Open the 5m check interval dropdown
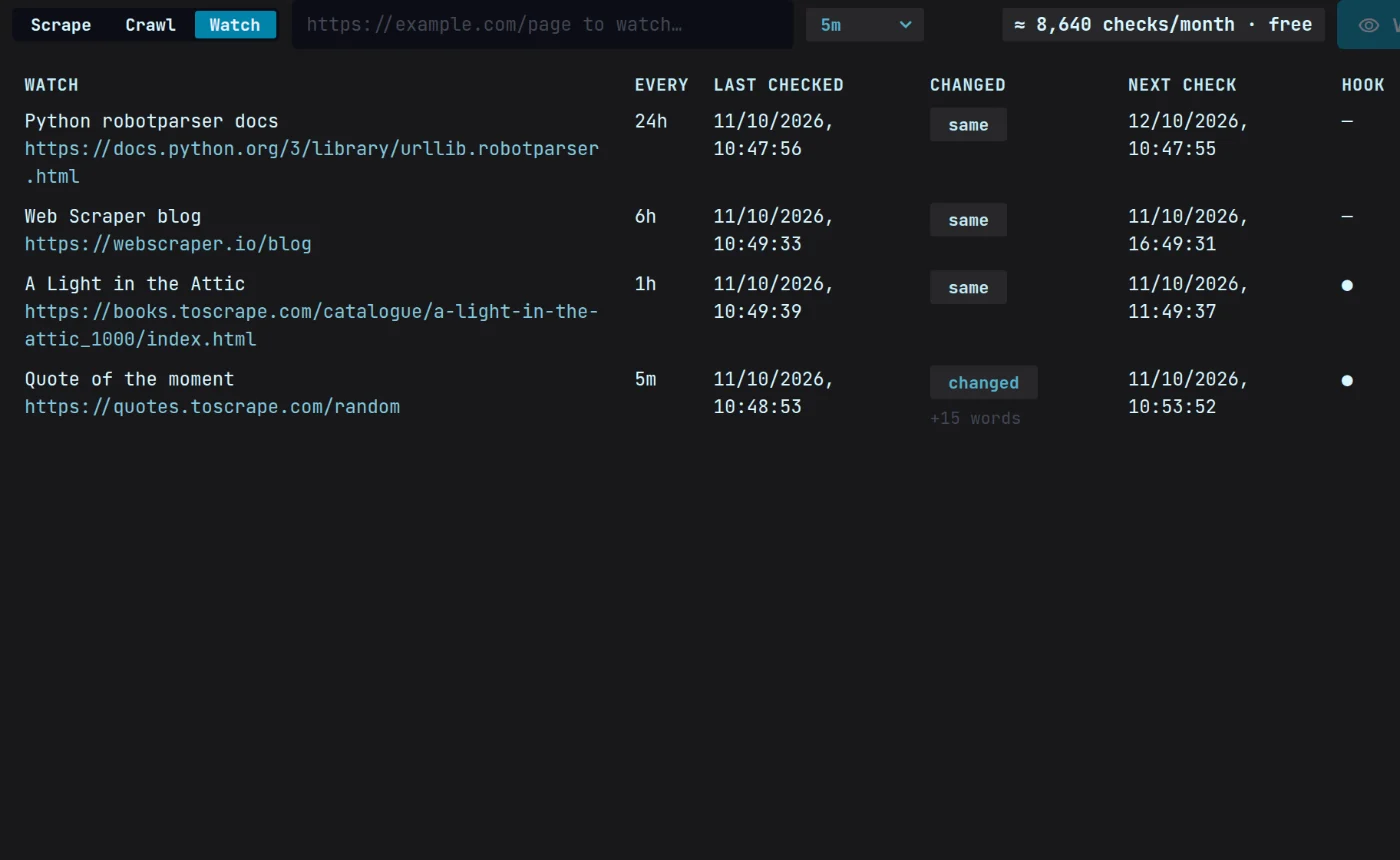 pos(865,25)
